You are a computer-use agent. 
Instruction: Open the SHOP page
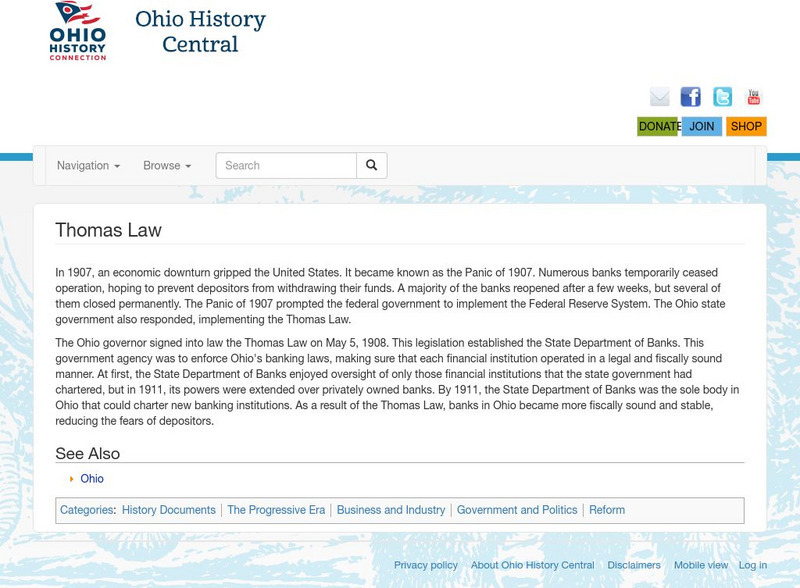tap(745, 128)
